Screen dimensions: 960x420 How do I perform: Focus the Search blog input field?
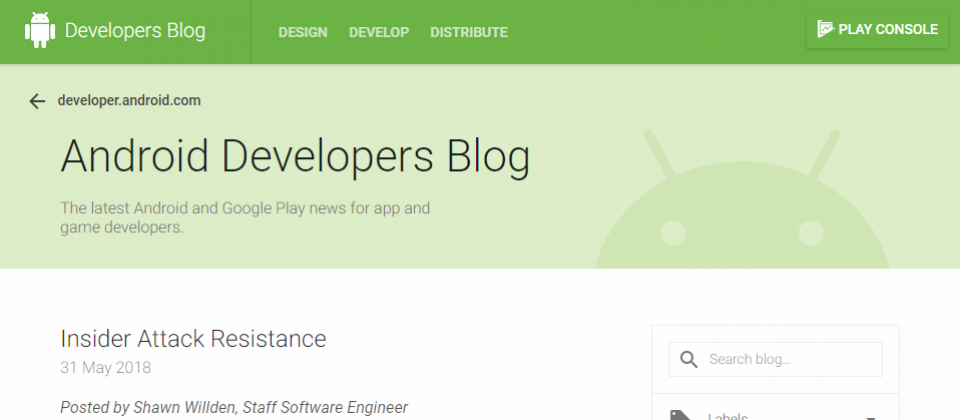790,360
